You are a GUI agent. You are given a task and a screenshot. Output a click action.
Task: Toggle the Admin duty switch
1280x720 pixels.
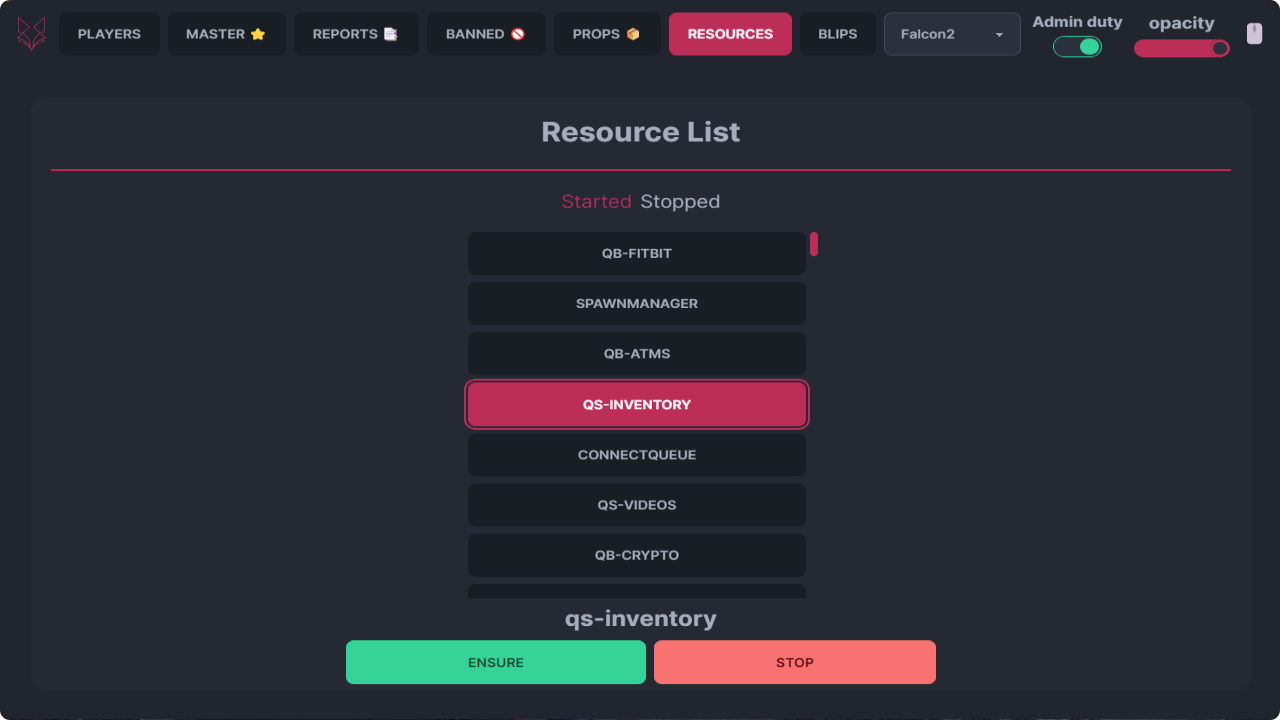1077,47
